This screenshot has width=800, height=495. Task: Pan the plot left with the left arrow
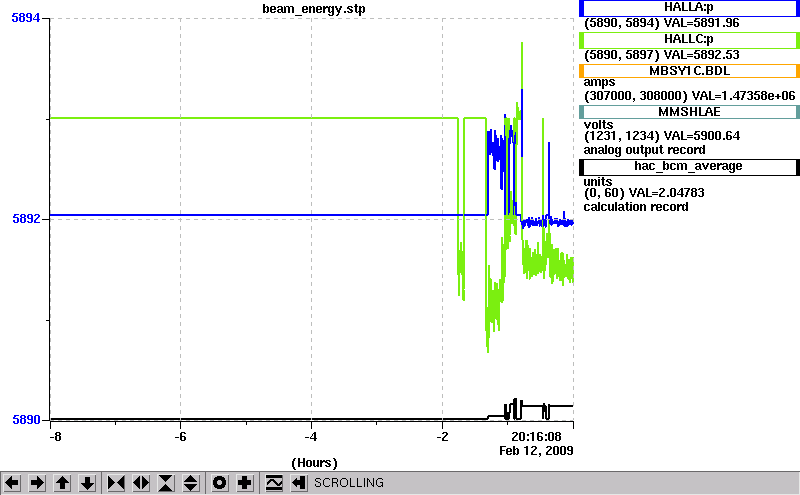(x=12, y=483)
